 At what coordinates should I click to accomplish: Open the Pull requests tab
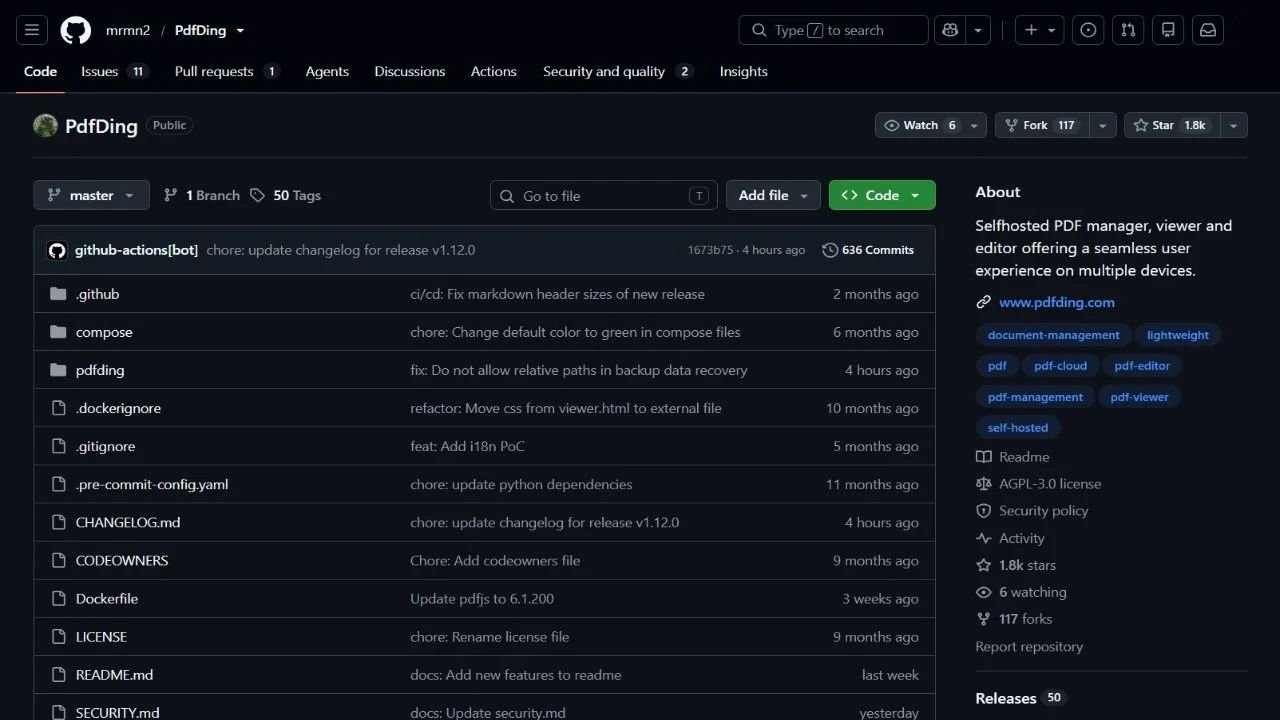click(x=226, y=71)
